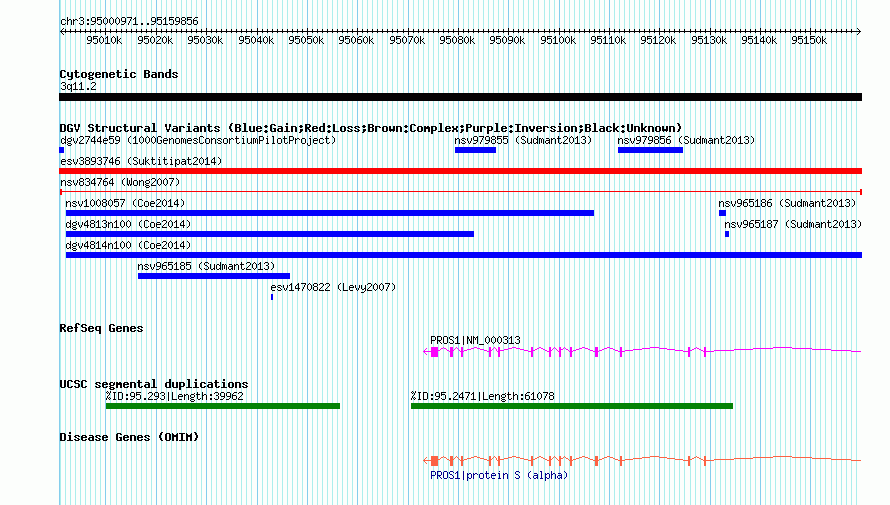Click the blue nsv979856 gain bar
The width and height of the screenshot is (890, 505).
[x=650, y=150]
